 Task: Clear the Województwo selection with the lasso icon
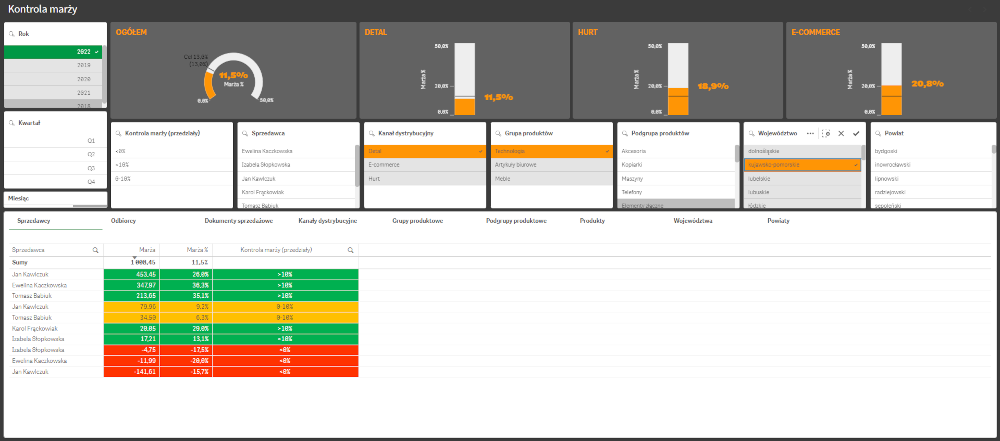[x=827, y=133]
